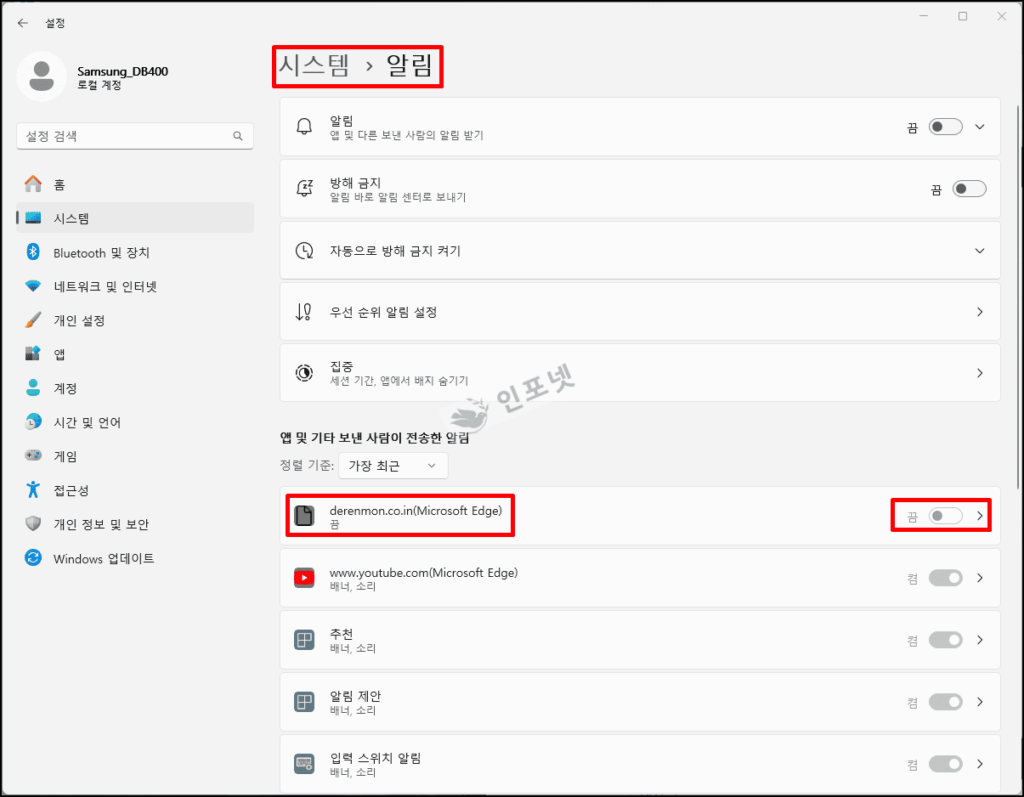Screen dimensions: 1024x797
Task: Click the bell icon next to 알림
Action: pyautogui.click(x=304, y=127)
